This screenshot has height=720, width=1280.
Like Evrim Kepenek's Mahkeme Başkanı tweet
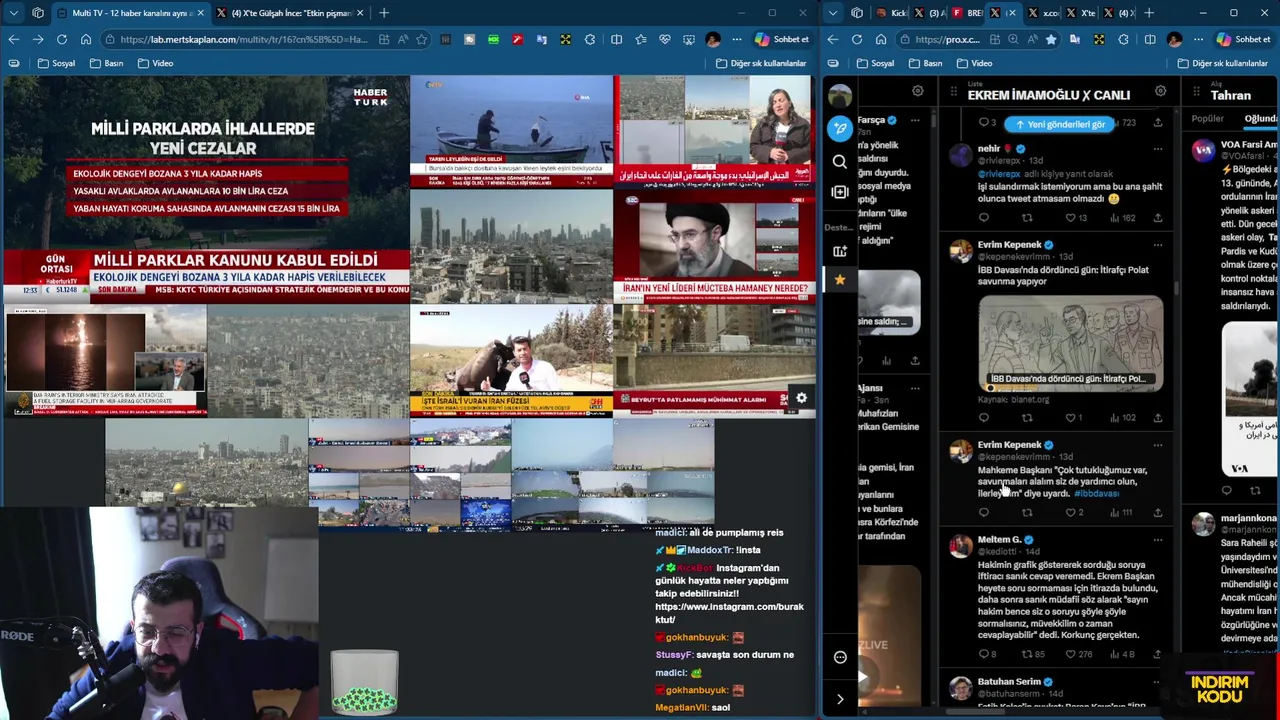(x=1074, y=513)
